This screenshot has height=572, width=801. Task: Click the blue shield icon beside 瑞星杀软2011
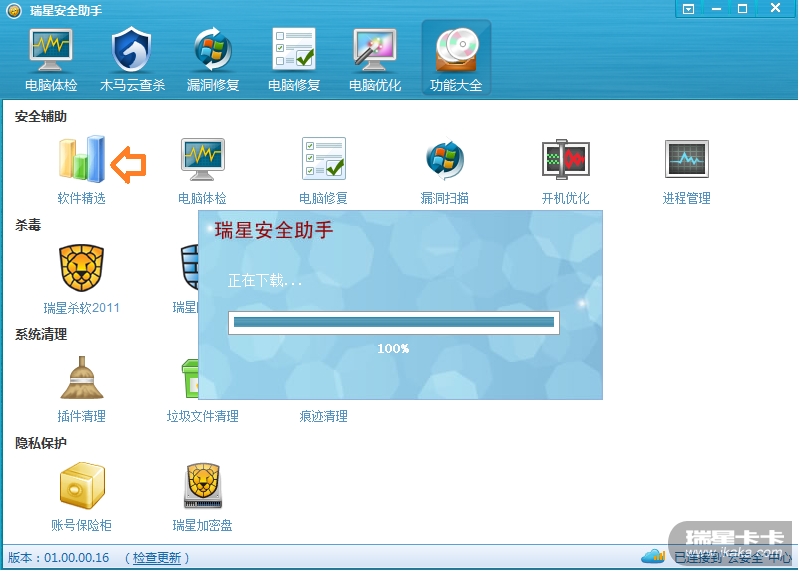coord(189,267)
